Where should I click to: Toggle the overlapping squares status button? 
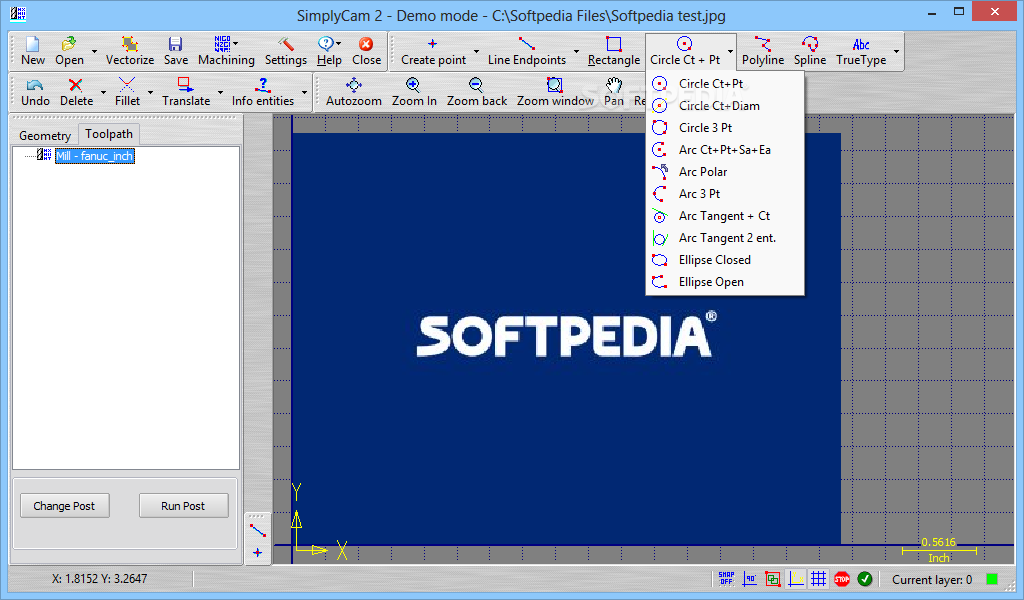(x=773, y=578)
